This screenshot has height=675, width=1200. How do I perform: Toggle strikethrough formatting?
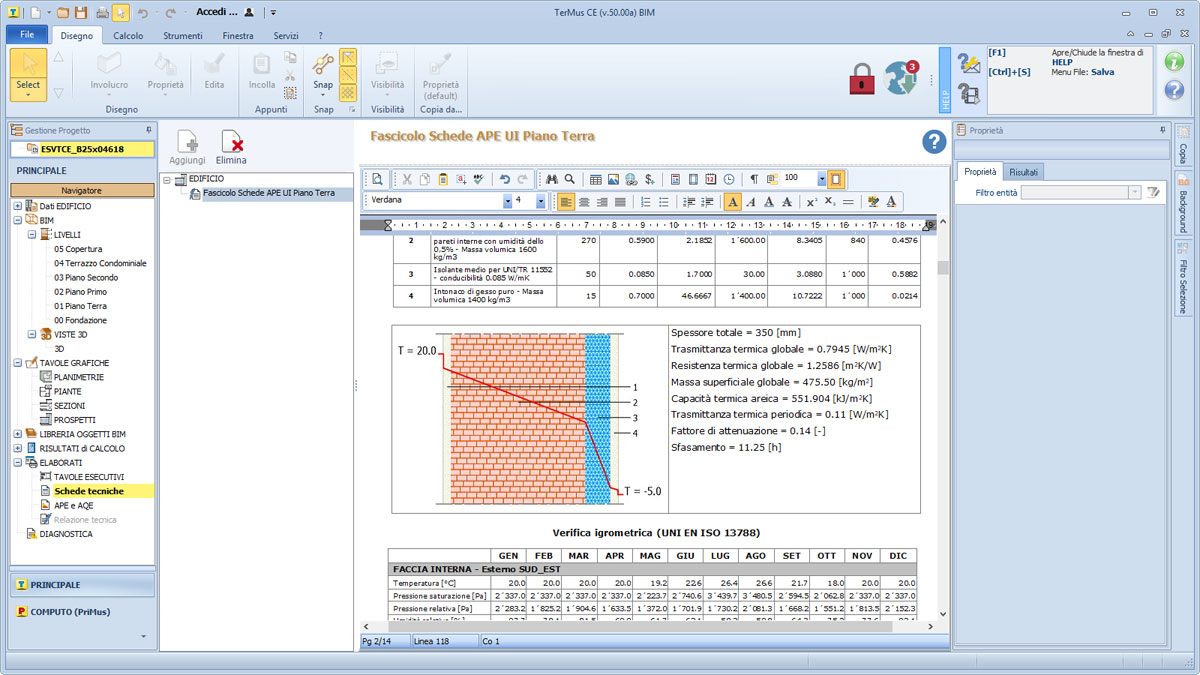pos(786,201)
